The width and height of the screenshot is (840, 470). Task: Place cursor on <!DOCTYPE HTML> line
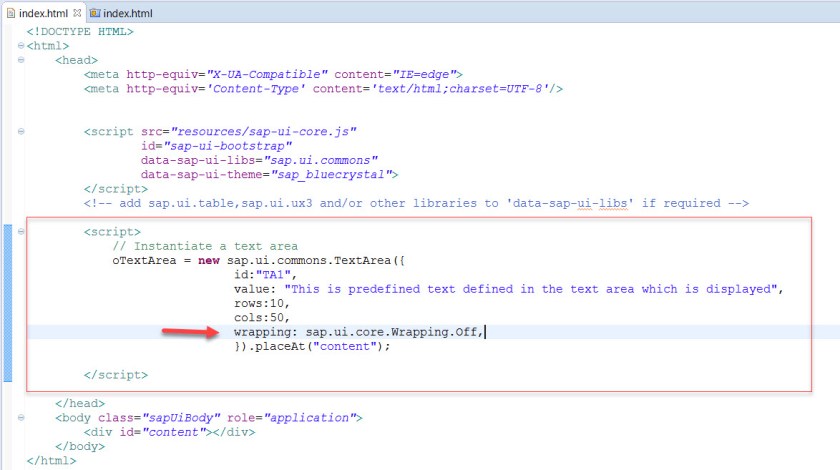coord(80,32)
